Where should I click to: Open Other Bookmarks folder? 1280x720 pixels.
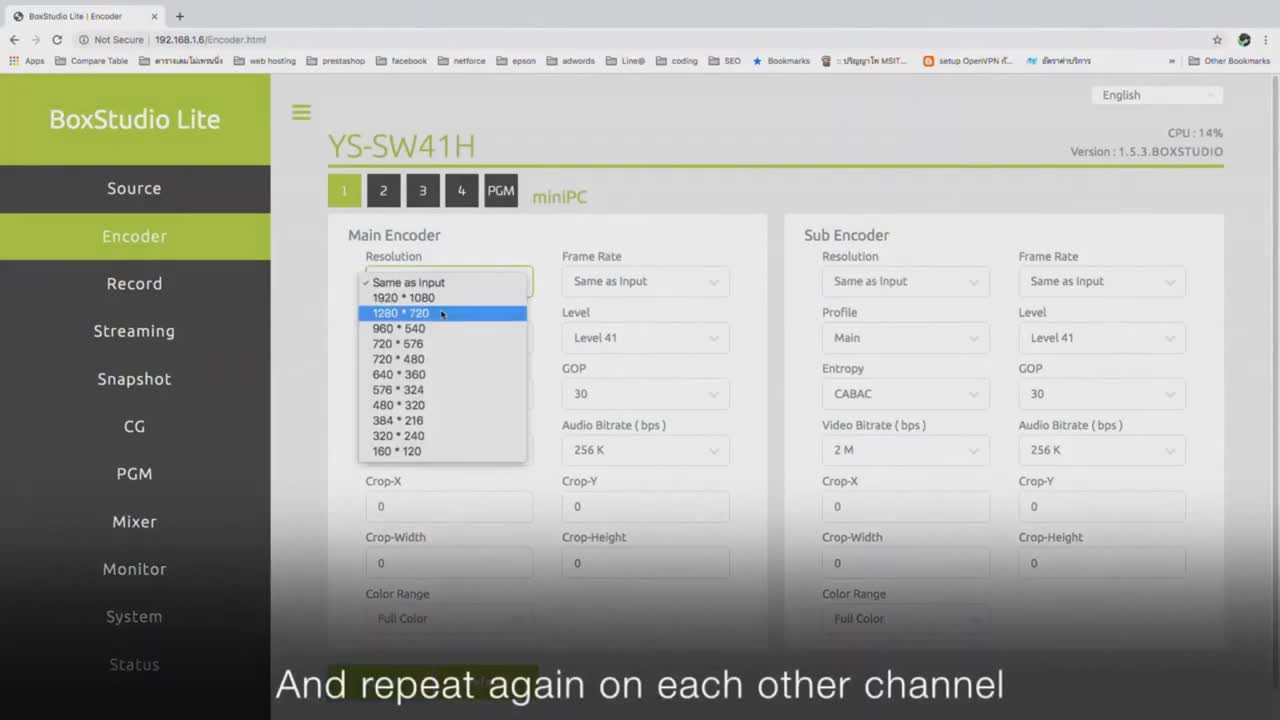pyautogui.click(x=1229, y=61)
